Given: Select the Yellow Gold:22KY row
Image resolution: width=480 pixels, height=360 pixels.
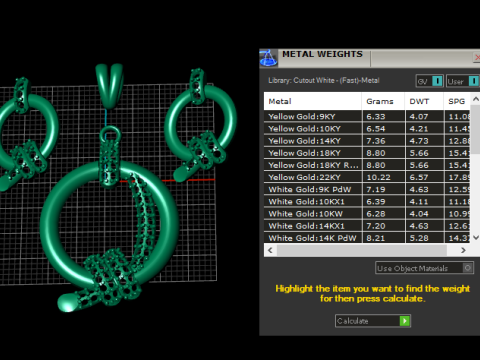Looking at the screenshot, I should tap(367, 177).
